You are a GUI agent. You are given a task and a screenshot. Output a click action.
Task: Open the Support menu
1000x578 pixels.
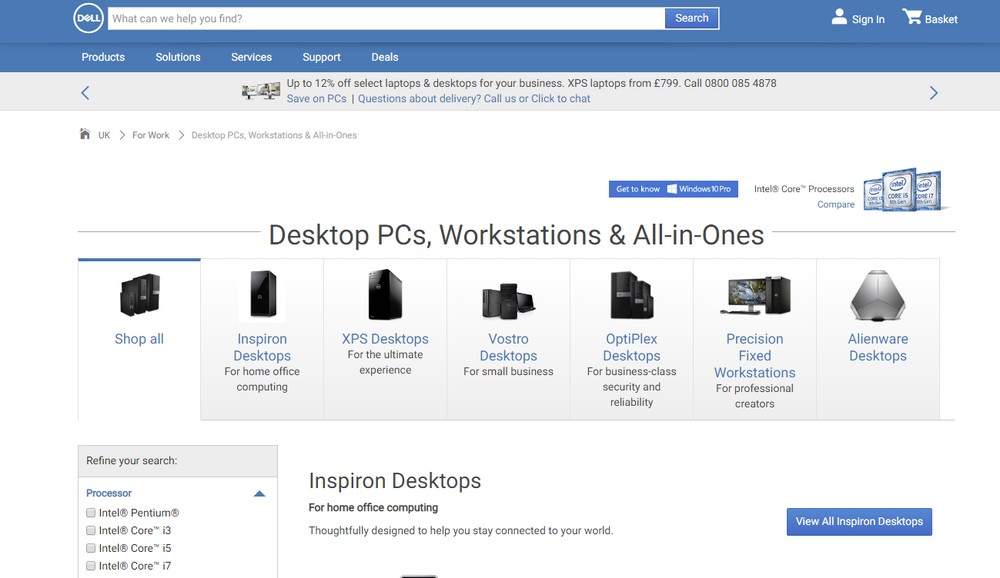[321, 57]
